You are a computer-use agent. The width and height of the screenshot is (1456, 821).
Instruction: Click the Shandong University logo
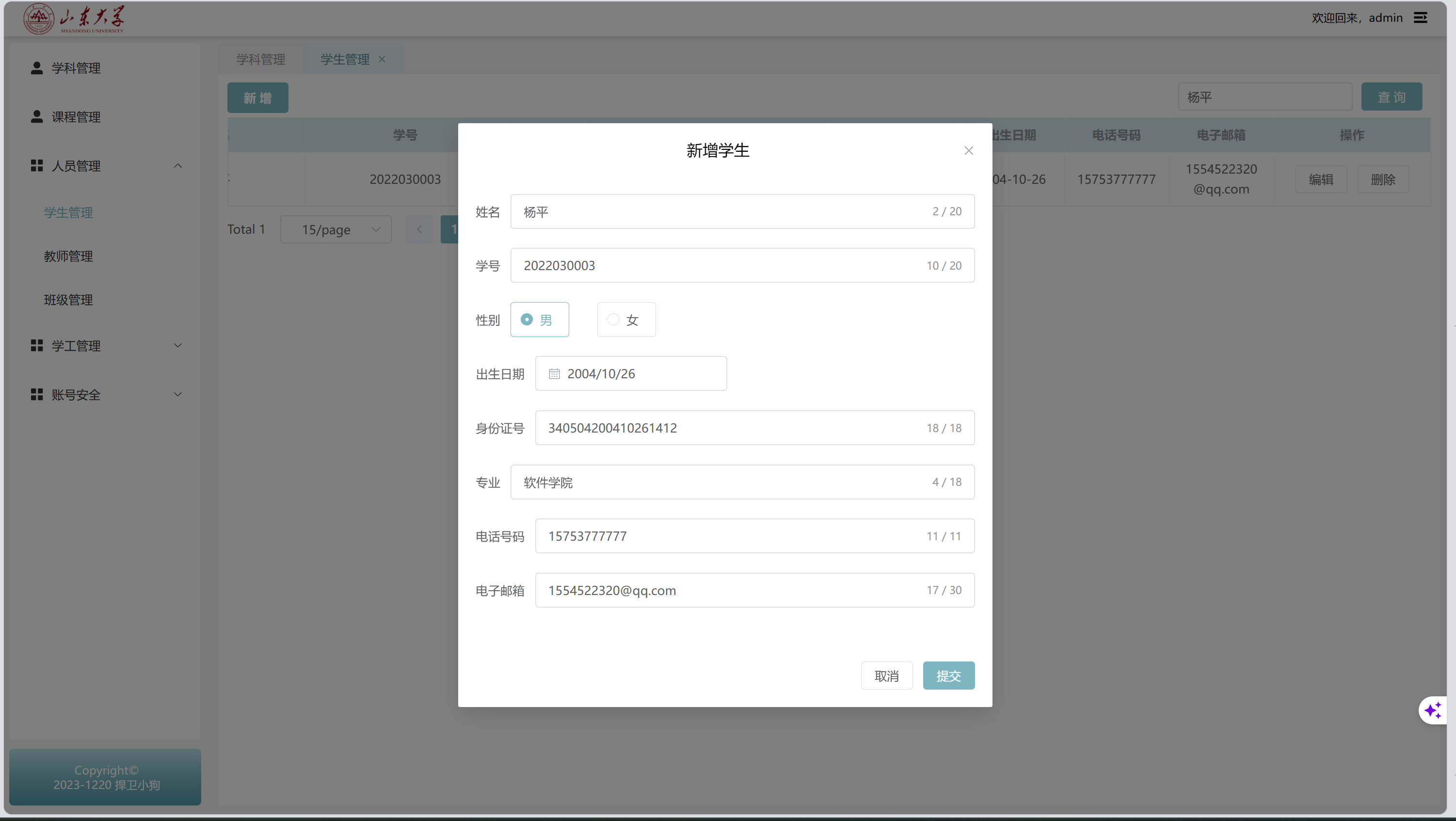coord(74,19)
